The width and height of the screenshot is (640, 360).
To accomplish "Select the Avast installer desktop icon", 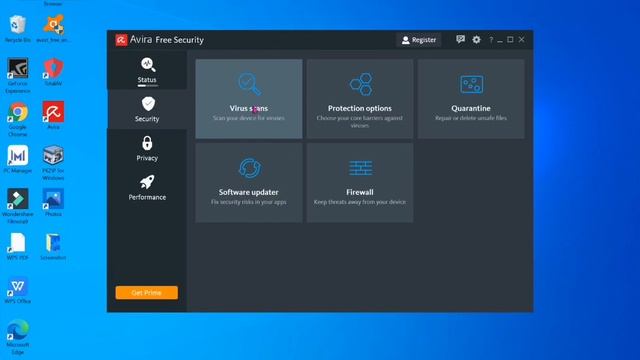I will pos(53,29).
